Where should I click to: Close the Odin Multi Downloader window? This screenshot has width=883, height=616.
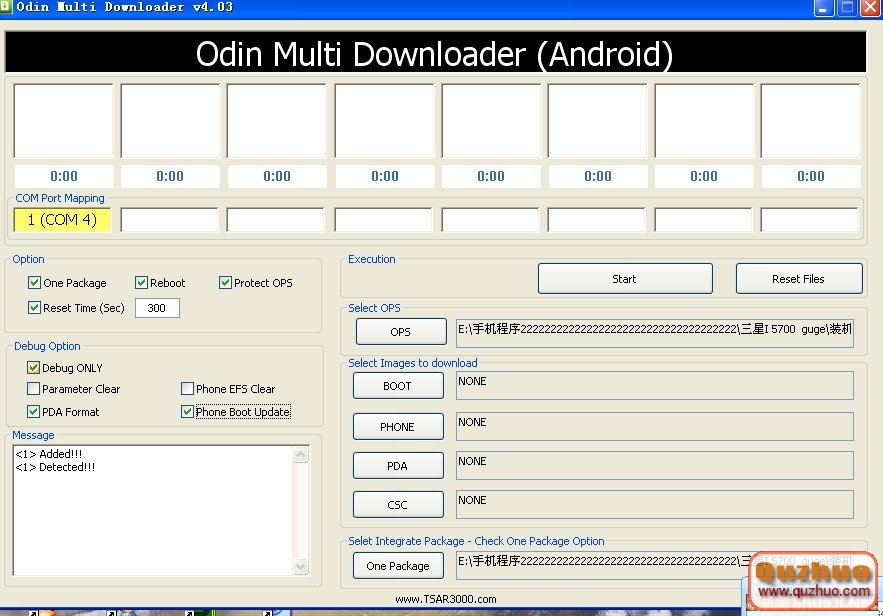click(871, 7)
